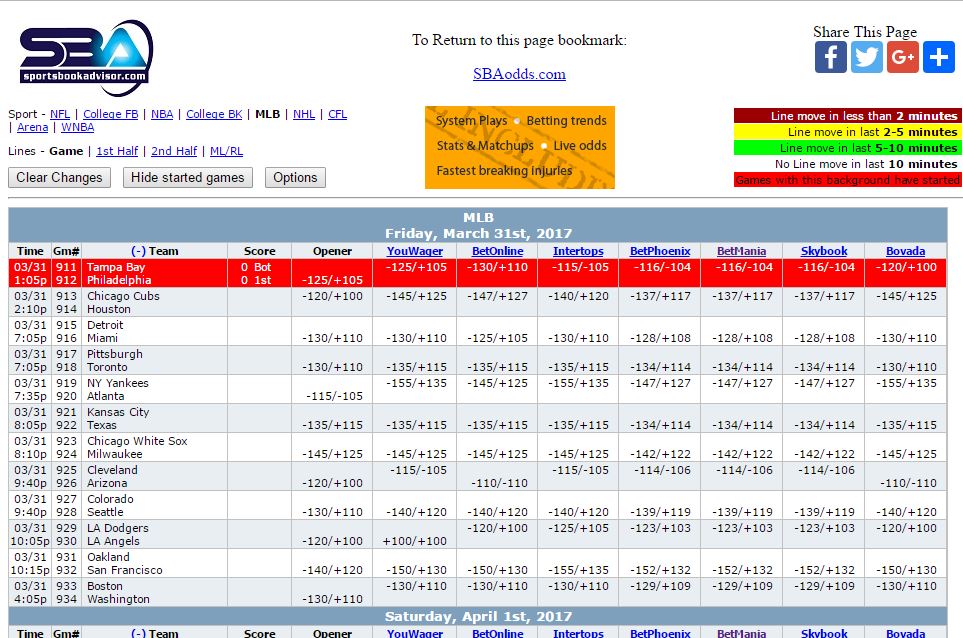Click the Chicago Cubs team name
Screen dimensions: 963x638
[x=123, y=296]
